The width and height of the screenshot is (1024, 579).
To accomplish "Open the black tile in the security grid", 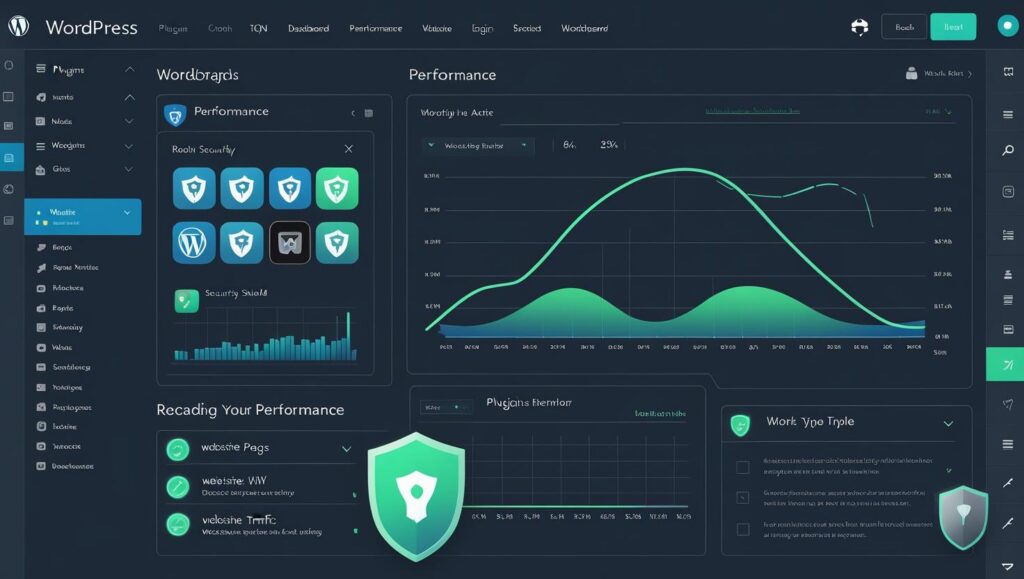I will [x=290, y=243].
